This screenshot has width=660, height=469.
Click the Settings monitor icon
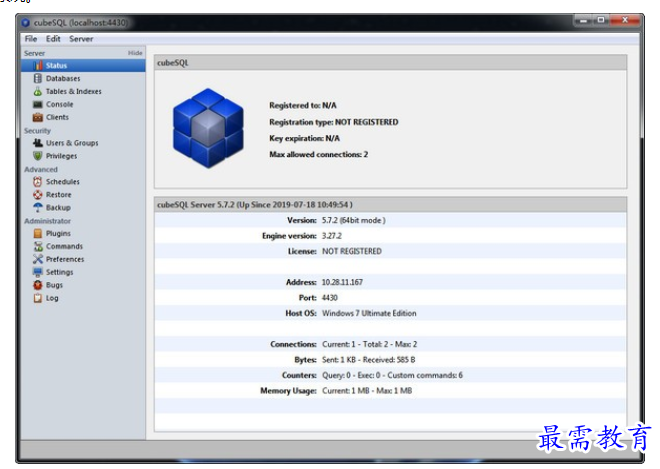pos(38,272)
